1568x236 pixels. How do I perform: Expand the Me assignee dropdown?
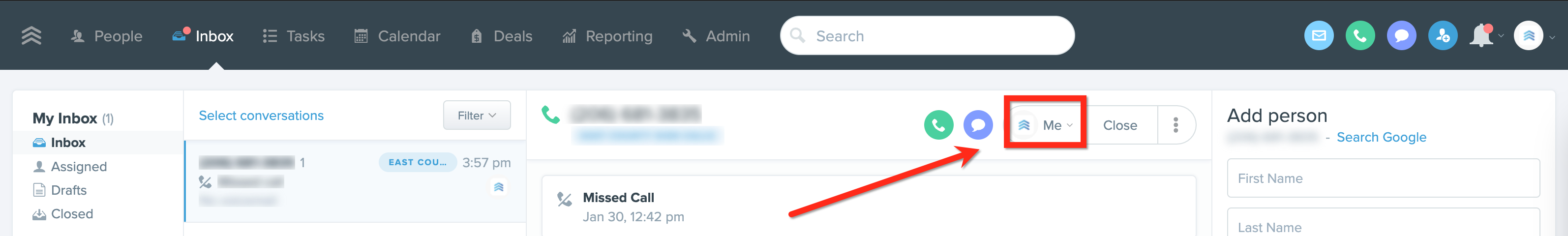[x=1045, y=125]
